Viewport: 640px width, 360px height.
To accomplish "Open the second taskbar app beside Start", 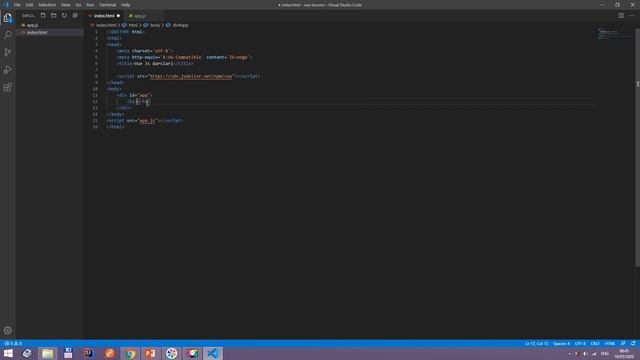I will click(x=27, y=353).
